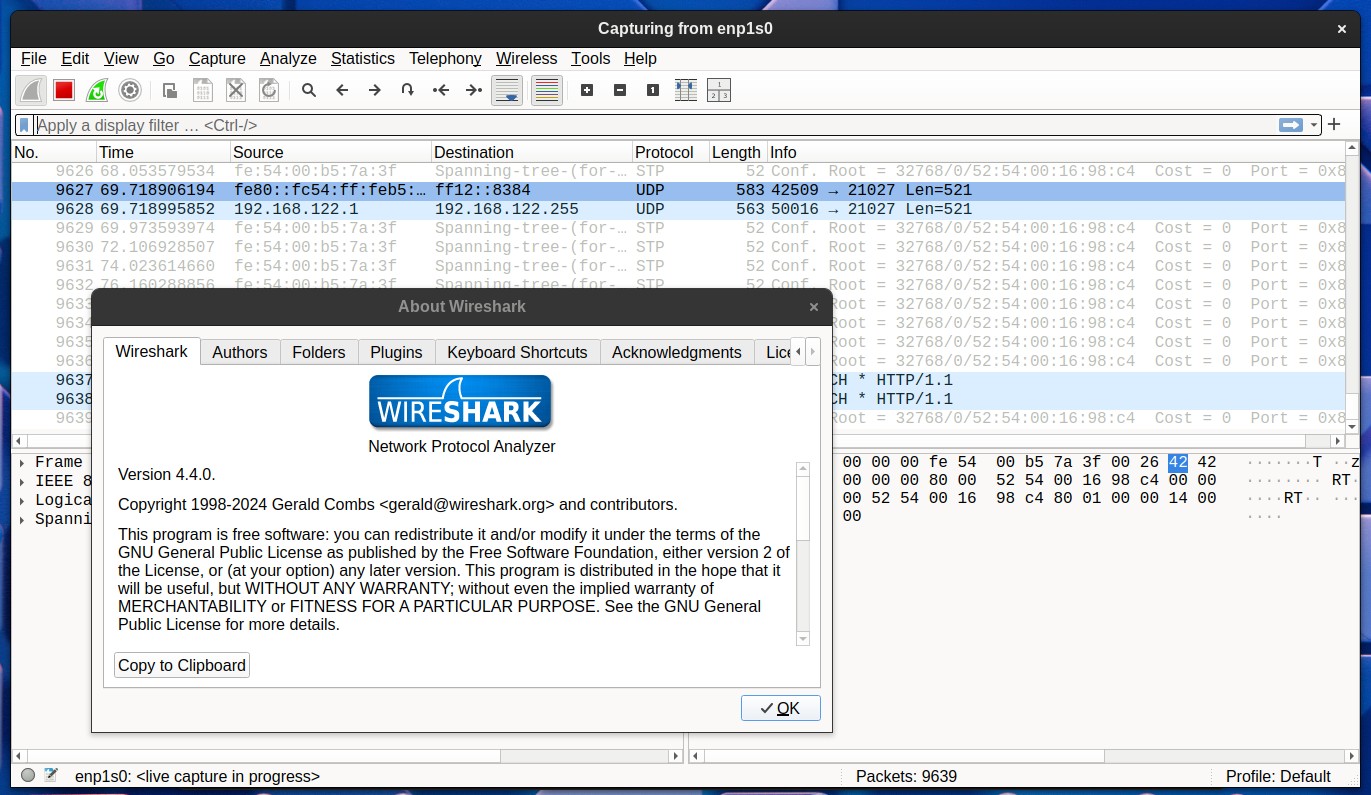Restart the current capture with the green fin icon
This screenshot has width=1371, height=795.
pyautogui.click(x=97, y=90)
